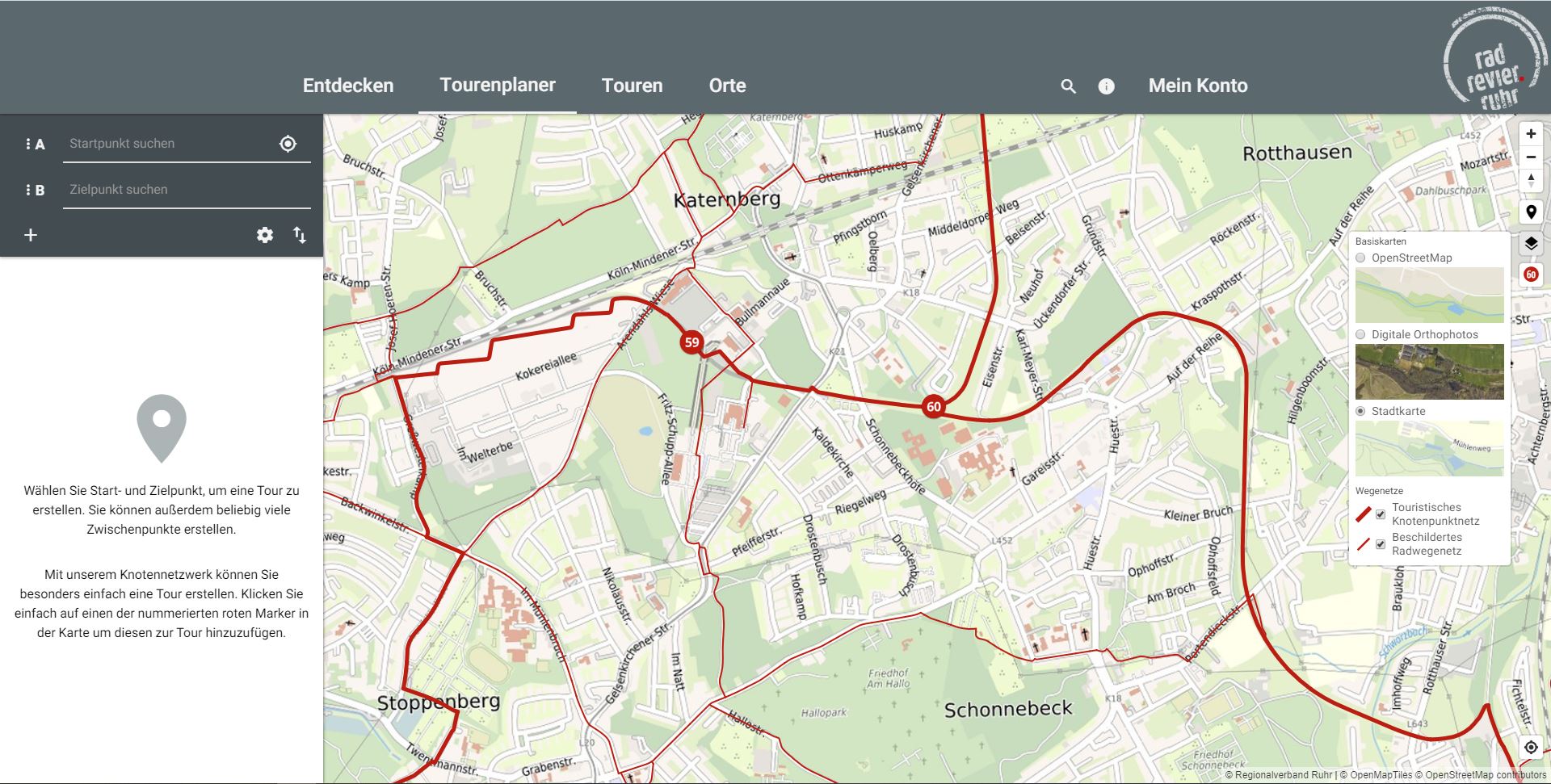Toggle the node network 60 button
The image size is (1551, 784).
1530,275
